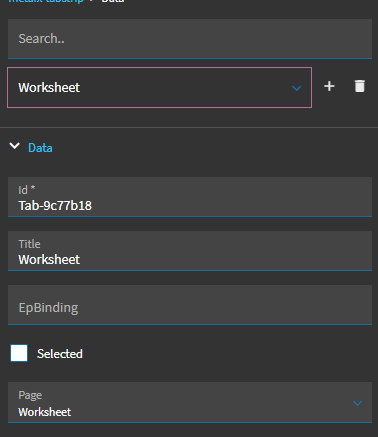Check the Selected checkbox
This screenshot has height=437, width=378.
point(19,353)
